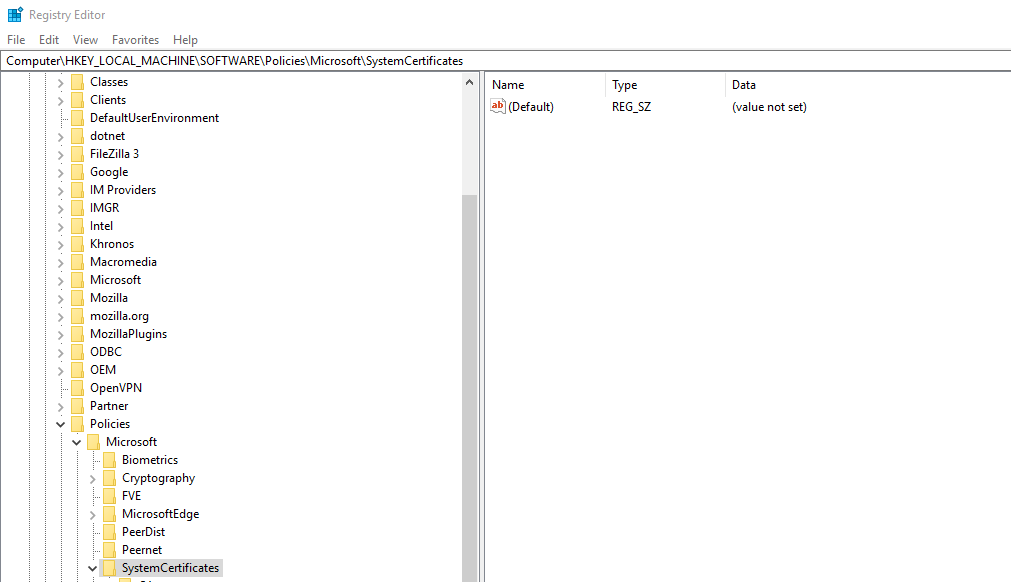Viewport: 1011px width, 582px height.
Task: Select the Cryptography key
Action: coord(159,478)
